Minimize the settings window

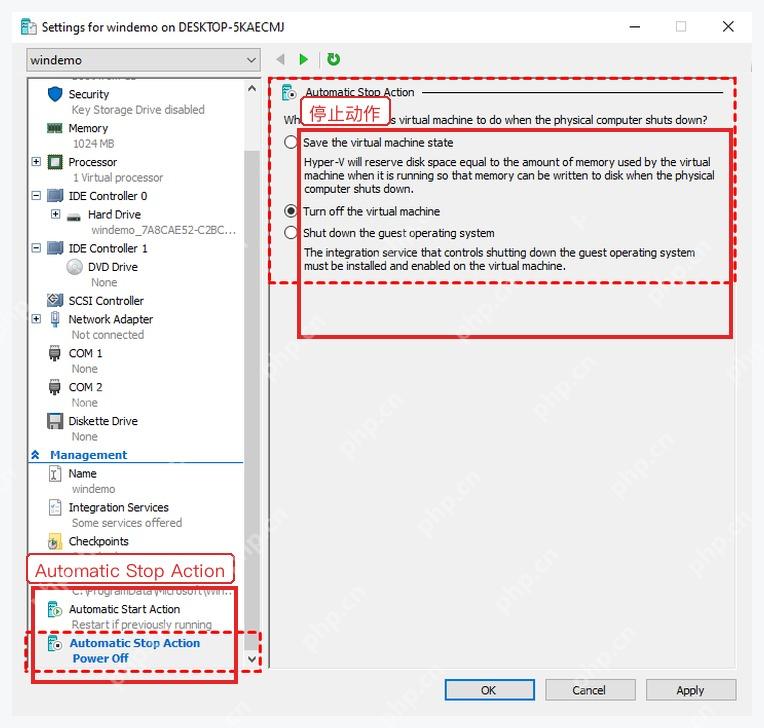pyautogui.click(x=635, y=26)
